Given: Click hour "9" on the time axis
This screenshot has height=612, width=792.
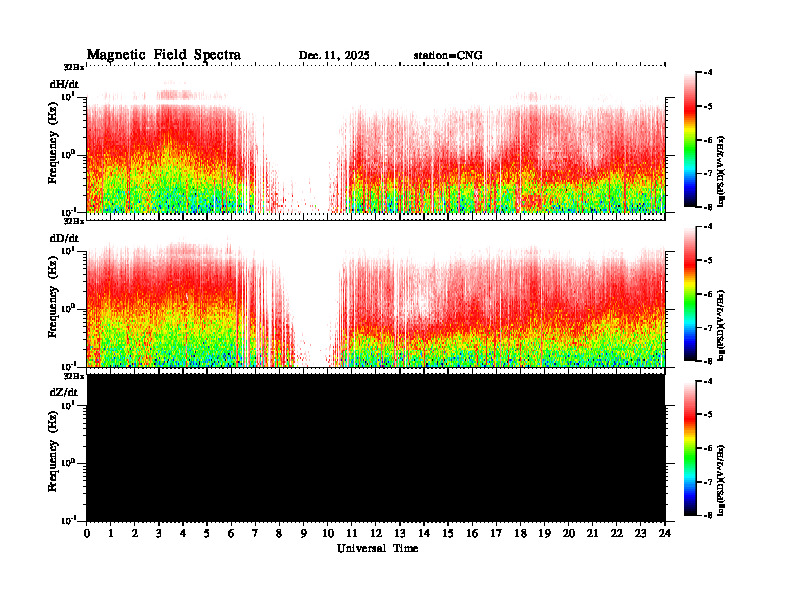Looking at the screenshot, I should (x=304, y=533).
